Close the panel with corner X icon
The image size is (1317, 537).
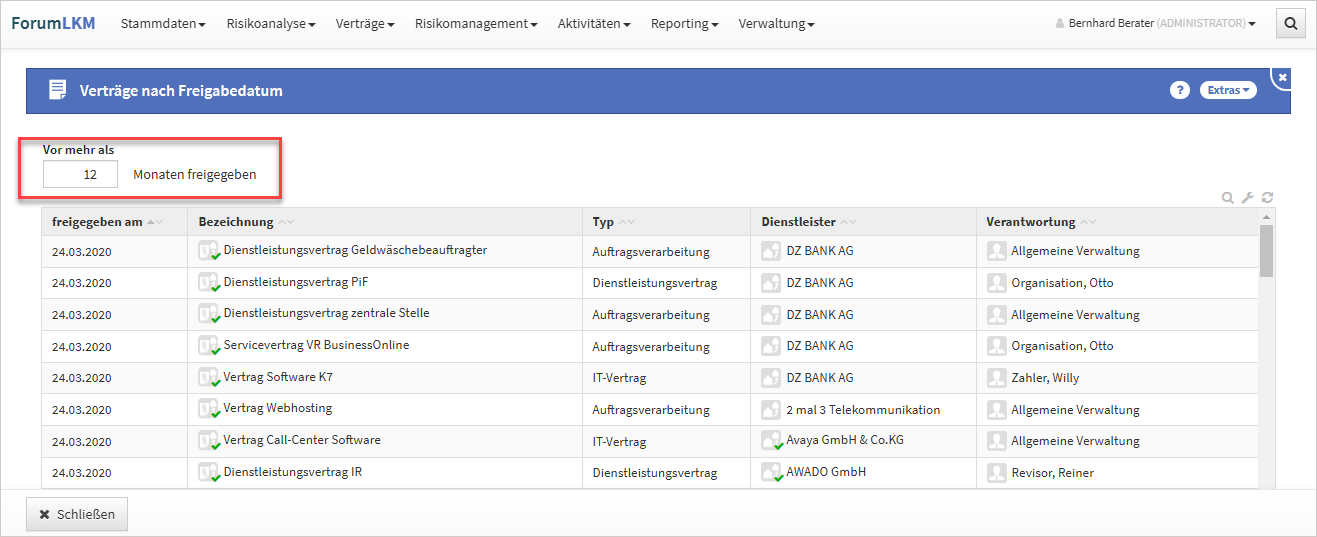coord(1282,77)
